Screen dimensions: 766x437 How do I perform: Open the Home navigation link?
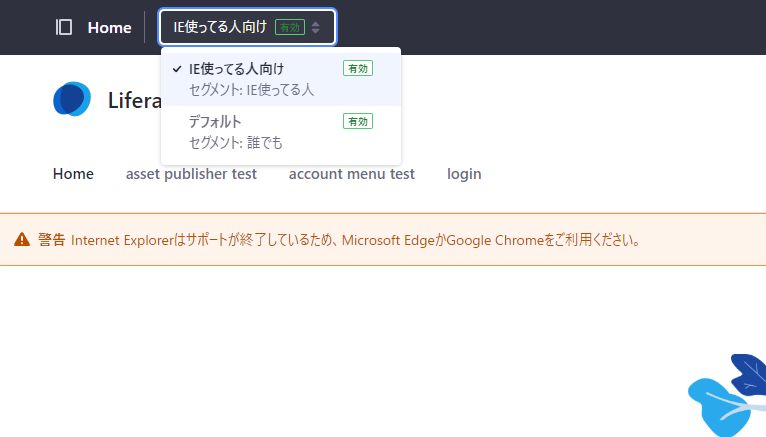point(73,174)
